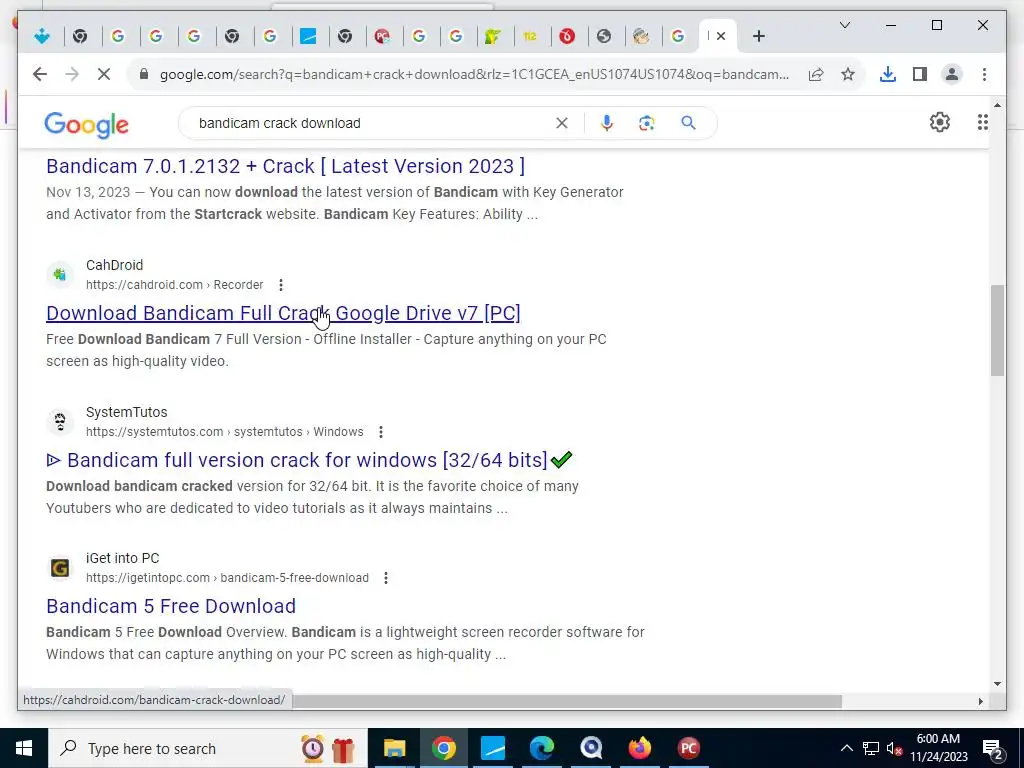Screen dimensions: 1024x768
Task: Switch to the globe icon tab
Action: tap(604, 37)
